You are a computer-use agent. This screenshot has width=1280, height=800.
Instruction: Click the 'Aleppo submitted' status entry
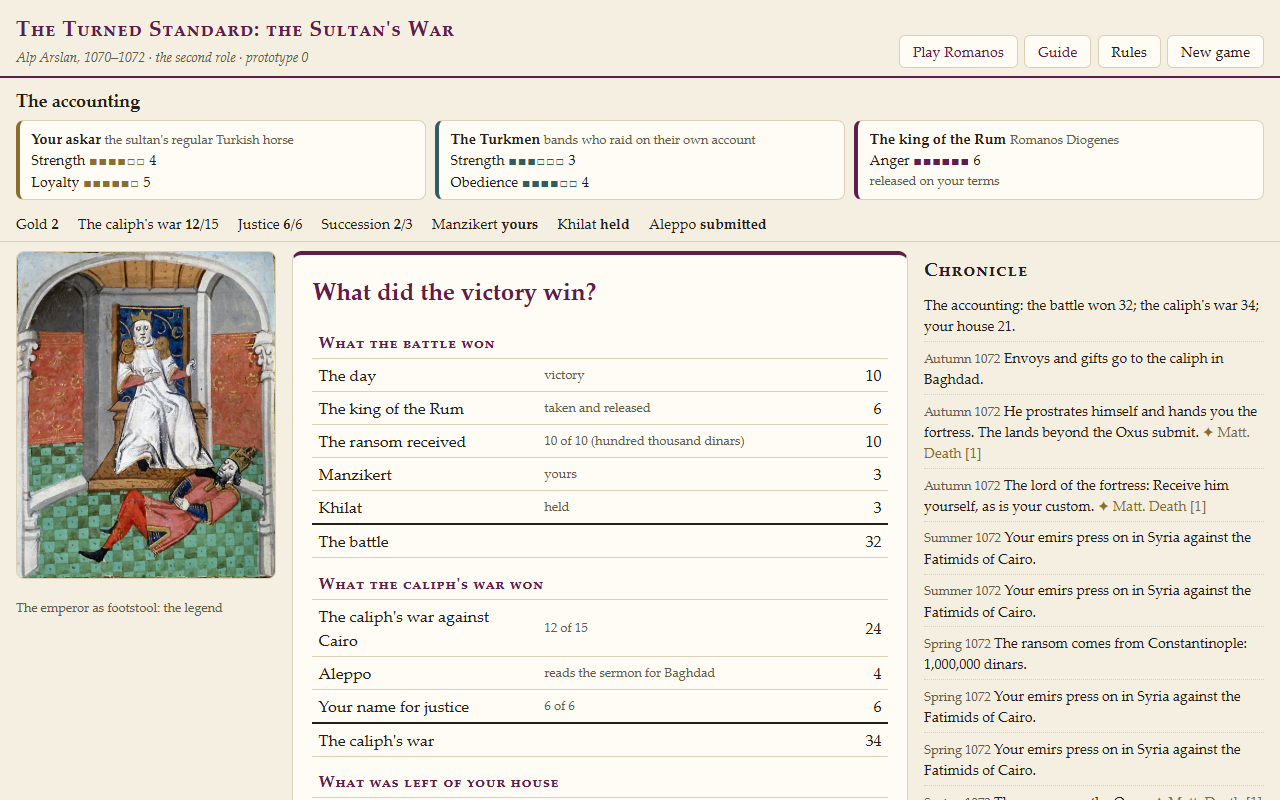[708, 225]
